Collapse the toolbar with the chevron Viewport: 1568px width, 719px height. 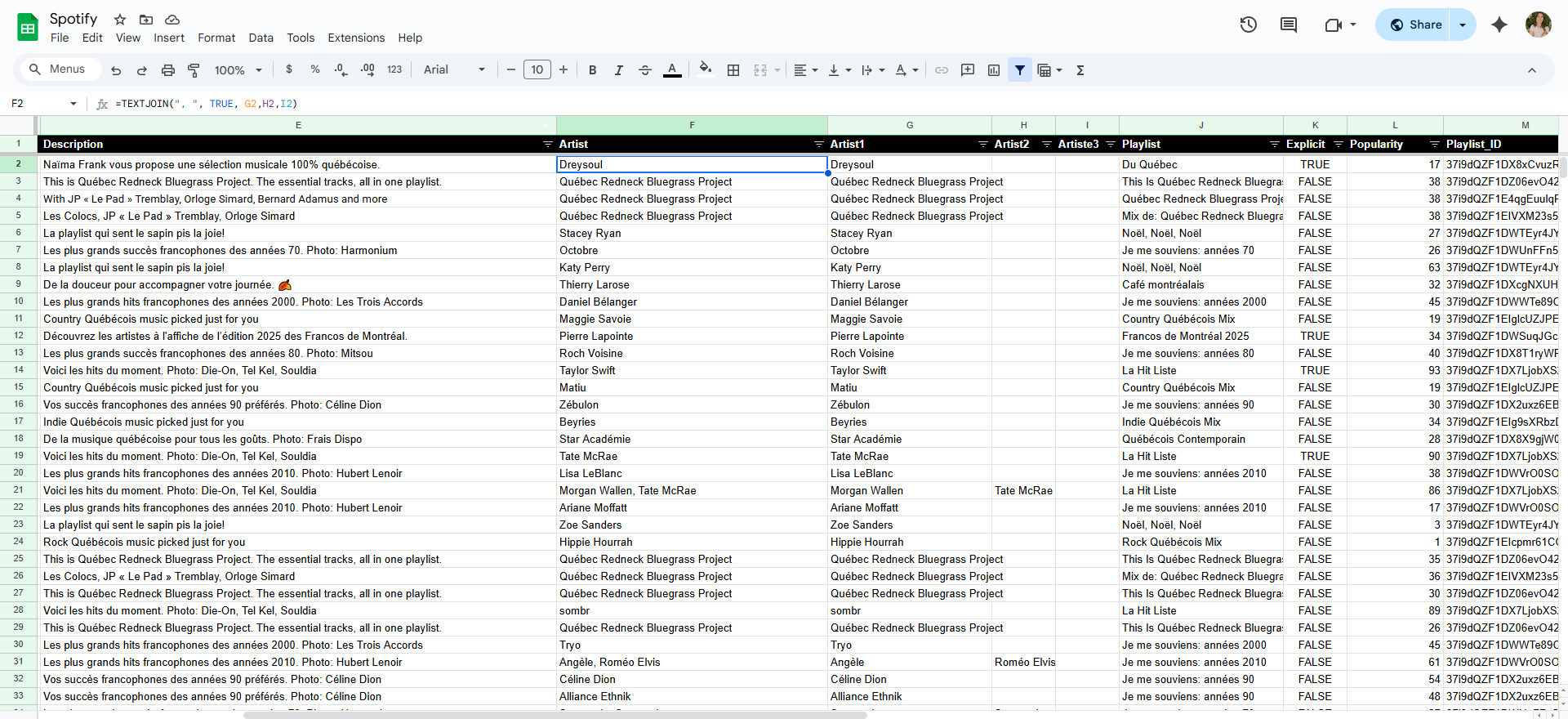click(1532, 70)
